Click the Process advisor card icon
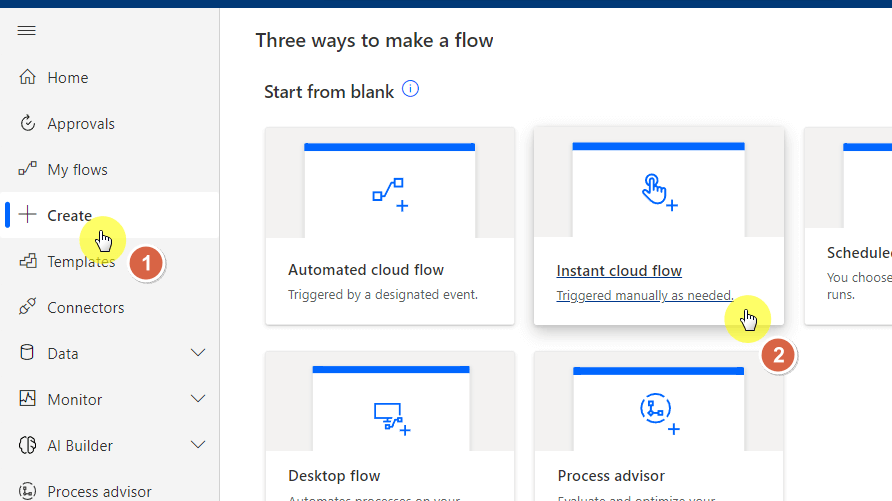This screenshot has width=892, height=501. click(x=659, y=414)
